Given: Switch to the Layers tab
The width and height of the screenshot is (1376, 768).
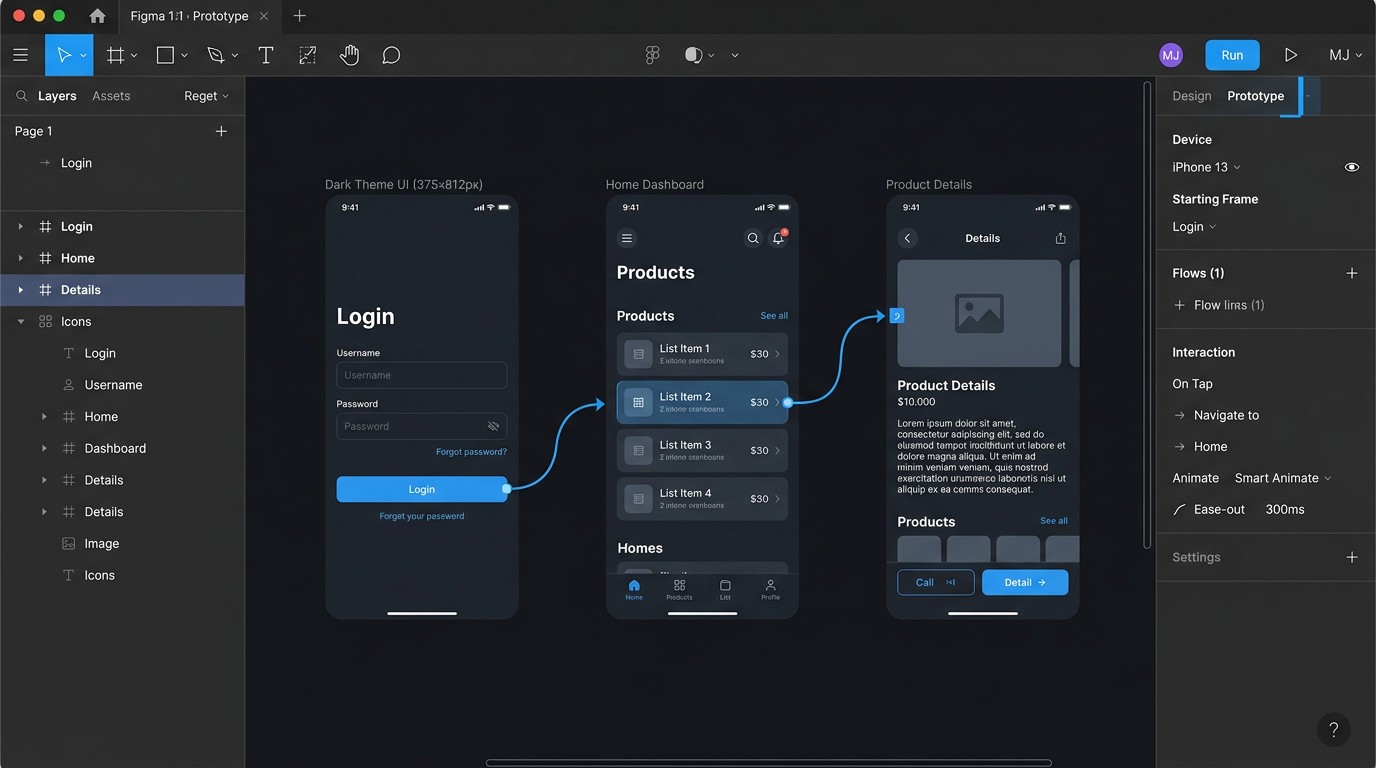Looking at the screenshot, I should tap(57, 96).
